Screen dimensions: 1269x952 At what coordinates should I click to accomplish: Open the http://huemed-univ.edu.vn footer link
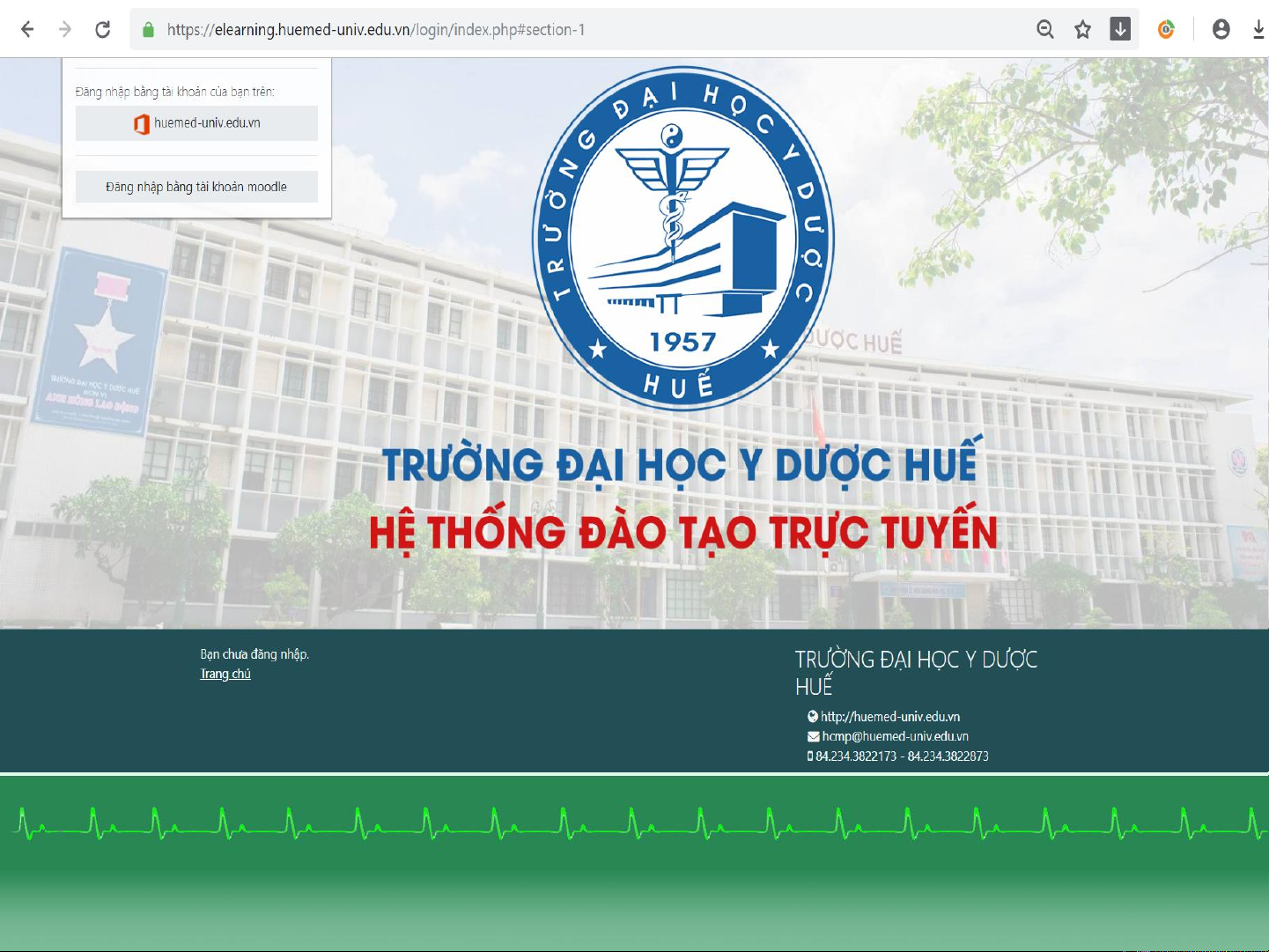point(890,717)
